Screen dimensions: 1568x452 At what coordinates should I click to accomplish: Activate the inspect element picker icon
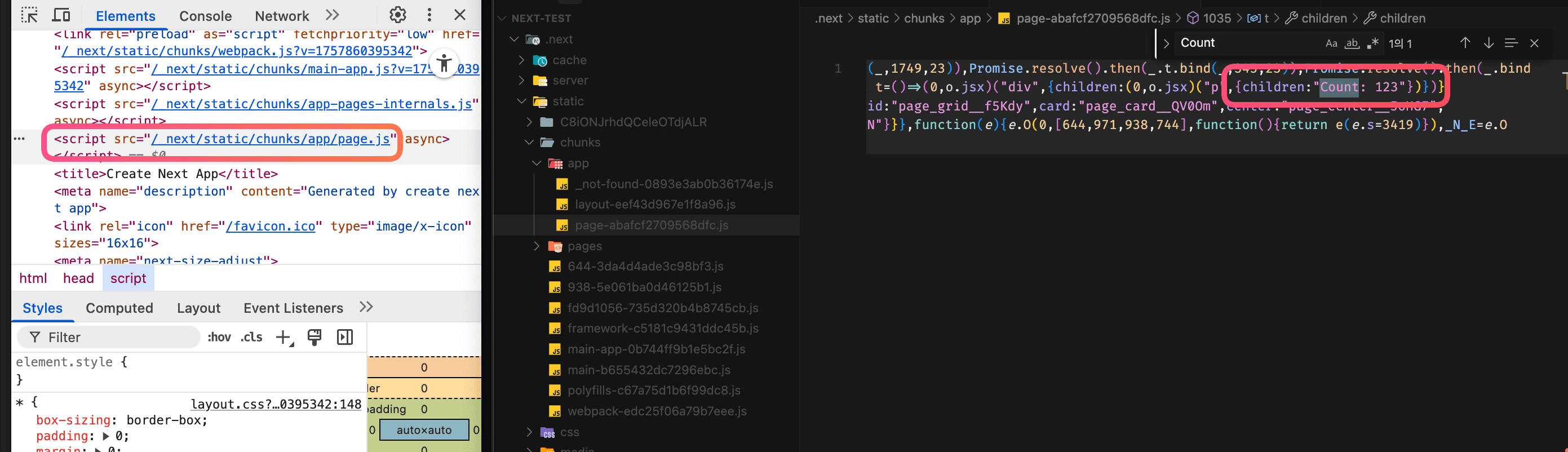pyautogui.click(x=29, y=15)
